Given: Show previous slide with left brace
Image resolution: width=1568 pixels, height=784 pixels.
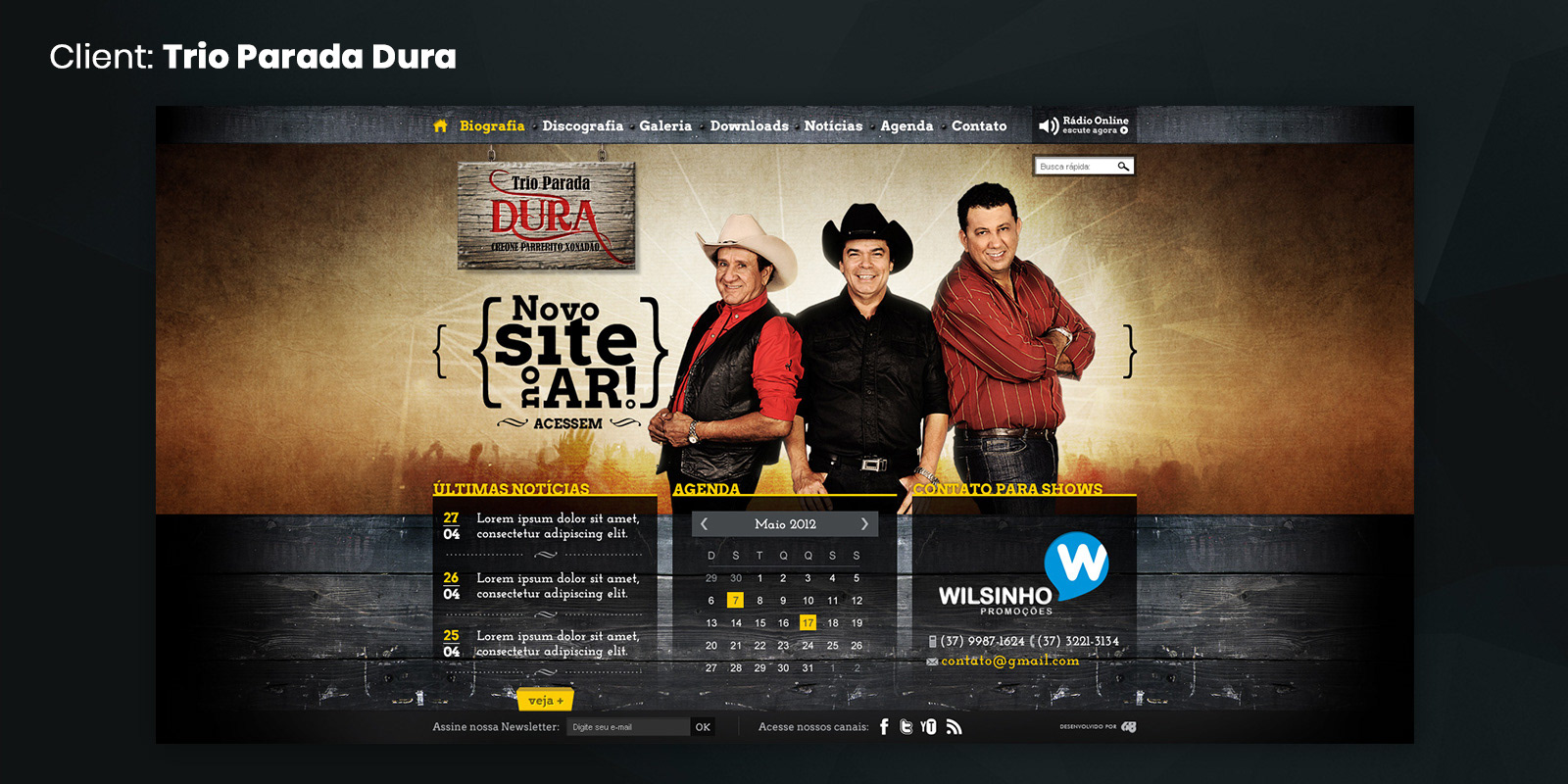Looking at the screenshot, I should pos(441,352).
